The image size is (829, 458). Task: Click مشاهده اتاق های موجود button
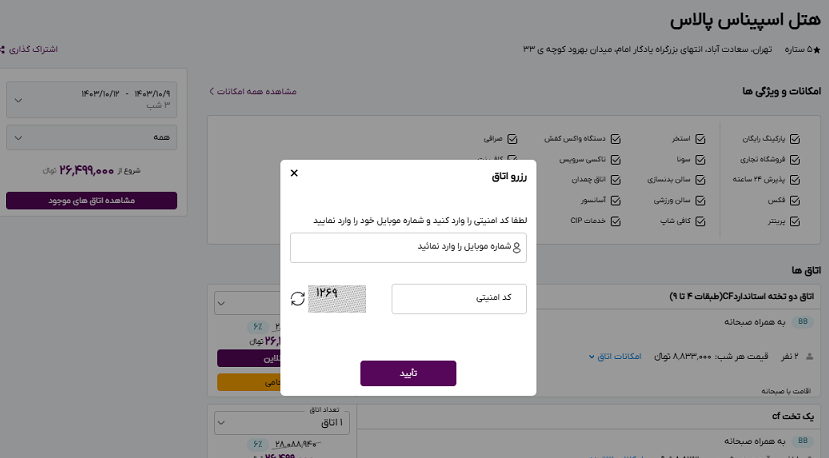pos(91,201)
